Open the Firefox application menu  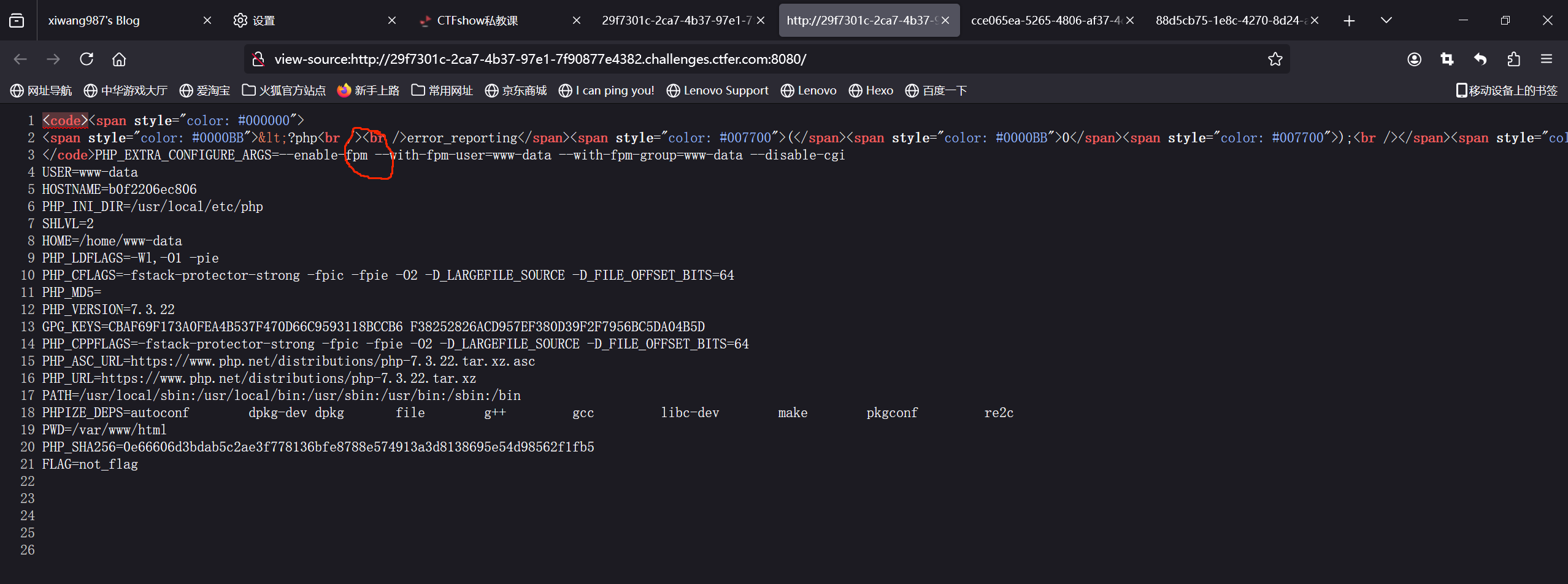click(x=1547, y=59)
